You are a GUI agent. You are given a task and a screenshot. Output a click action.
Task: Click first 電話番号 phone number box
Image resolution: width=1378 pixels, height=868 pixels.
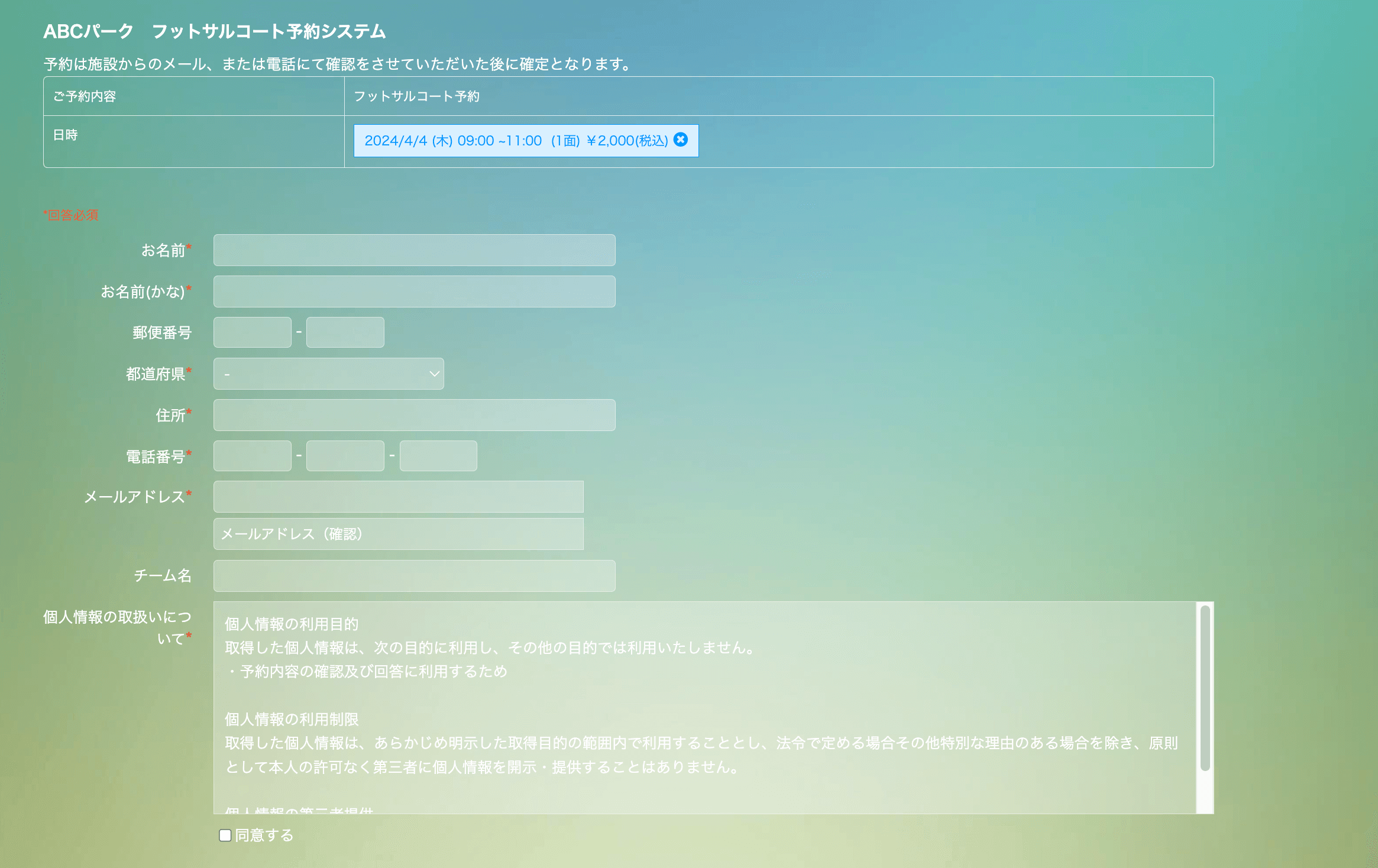(252, 456)
